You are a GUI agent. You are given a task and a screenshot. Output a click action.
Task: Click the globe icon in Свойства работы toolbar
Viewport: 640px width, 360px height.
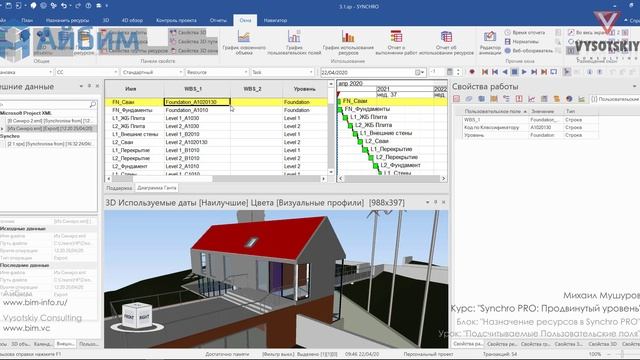coord(569,99)
